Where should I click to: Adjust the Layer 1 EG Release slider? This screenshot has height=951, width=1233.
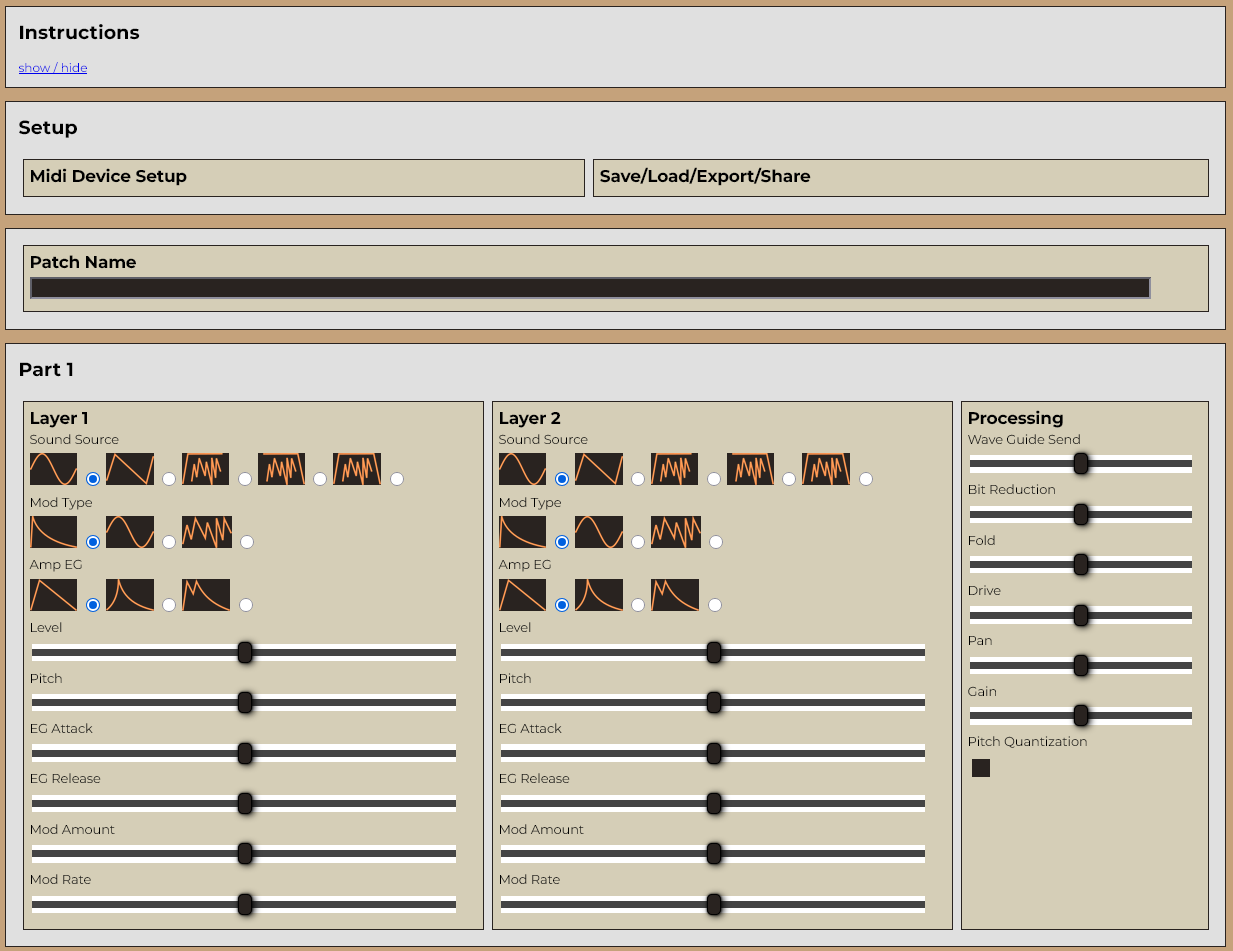tap(244, 803)
